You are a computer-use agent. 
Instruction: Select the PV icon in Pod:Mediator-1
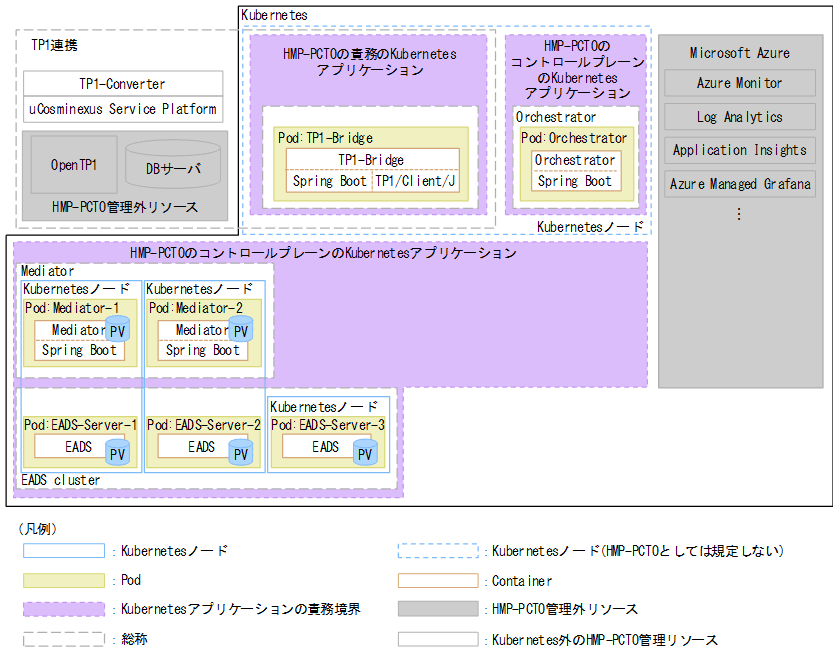click(118, 328)
